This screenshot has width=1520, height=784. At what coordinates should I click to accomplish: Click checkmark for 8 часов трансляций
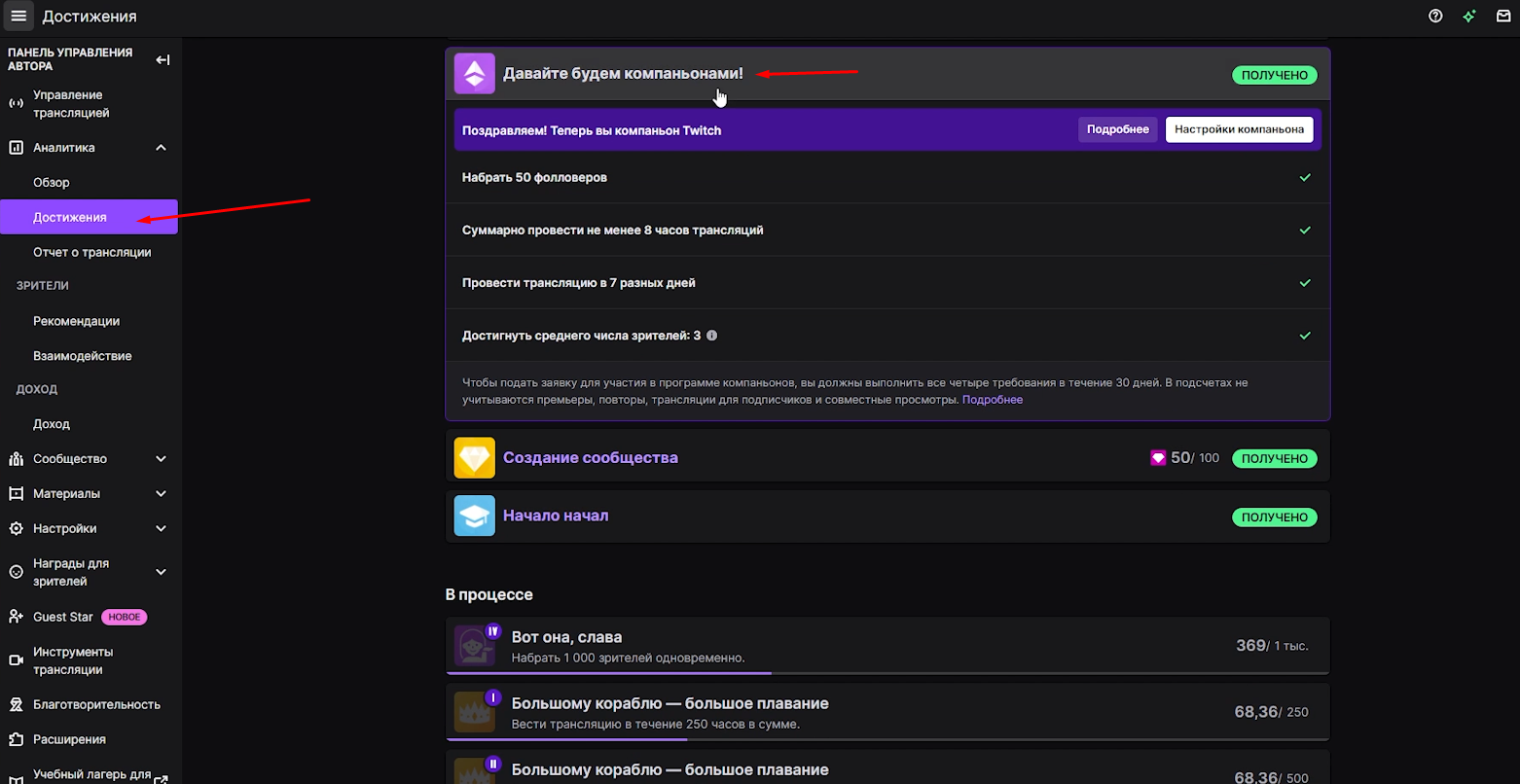coord(1305,231)
